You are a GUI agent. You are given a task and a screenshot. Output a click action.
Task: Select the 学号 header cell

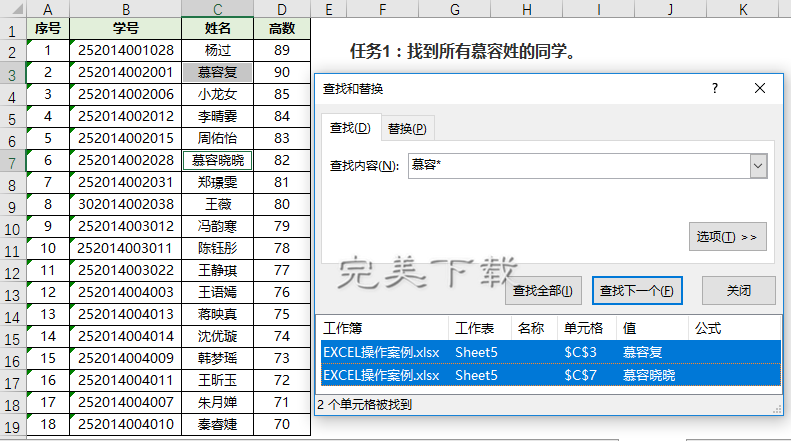point(126,28)
